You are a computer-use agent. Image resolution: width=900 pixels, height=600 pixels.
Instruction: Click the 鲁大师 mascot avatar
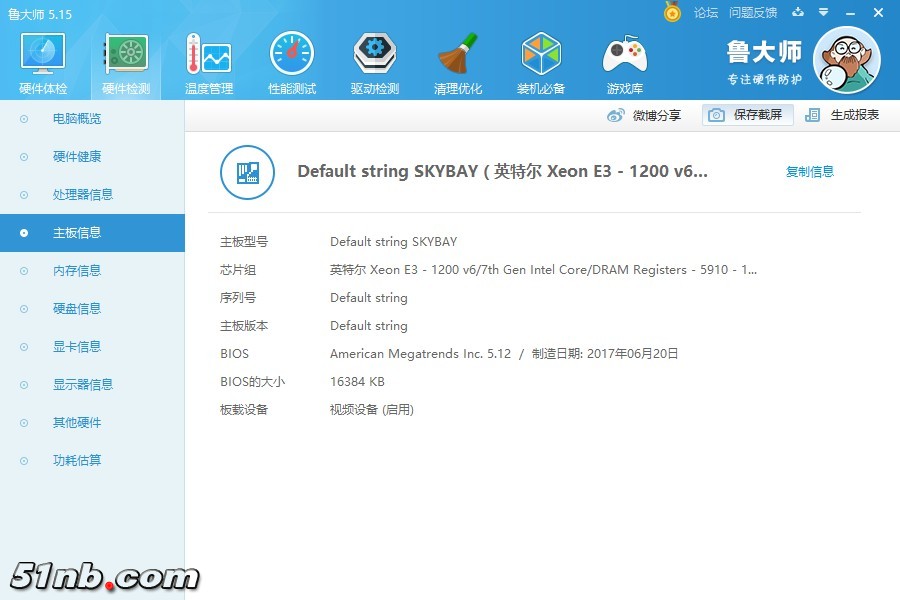coord(846,60)
